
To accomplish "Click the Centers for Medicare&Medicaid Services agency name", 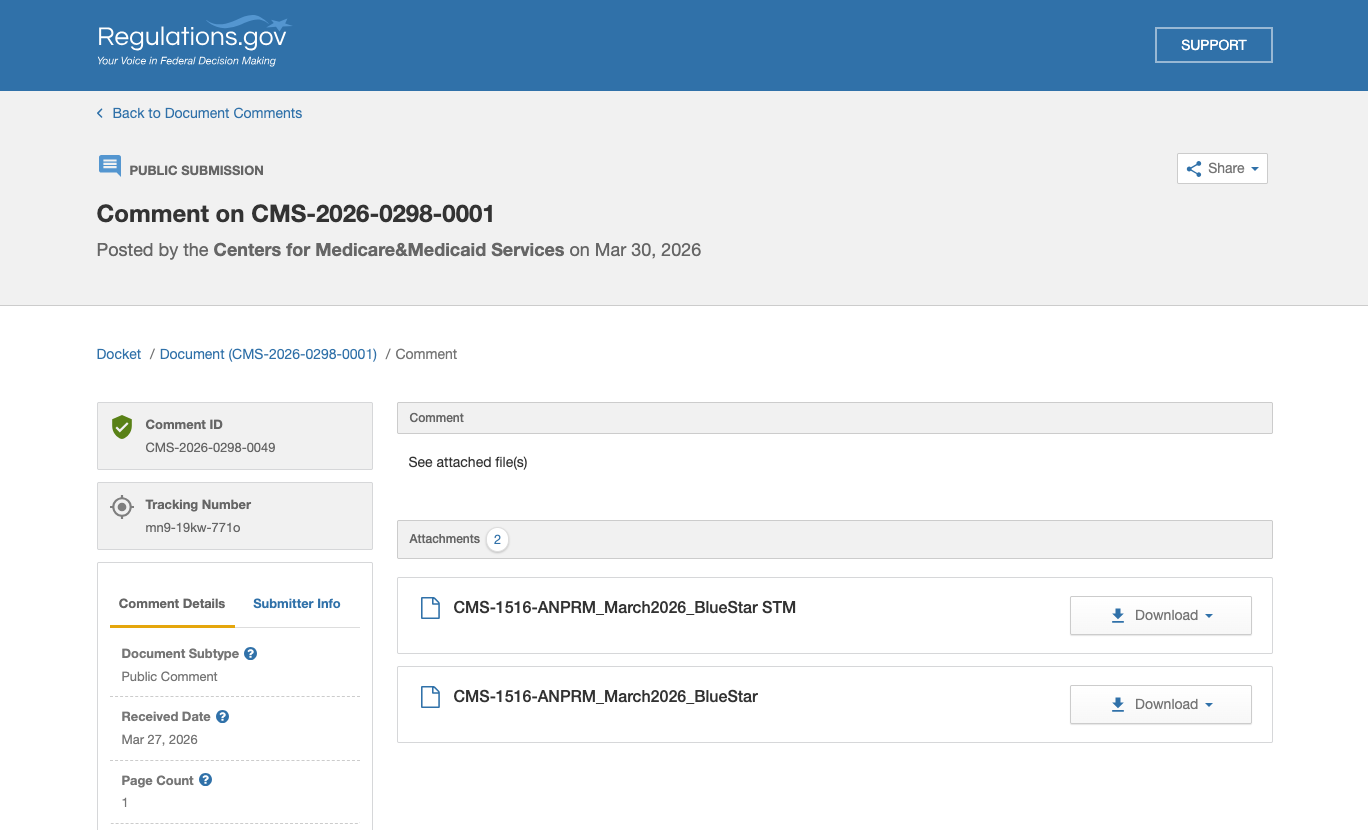I will (x=389, y=250).
